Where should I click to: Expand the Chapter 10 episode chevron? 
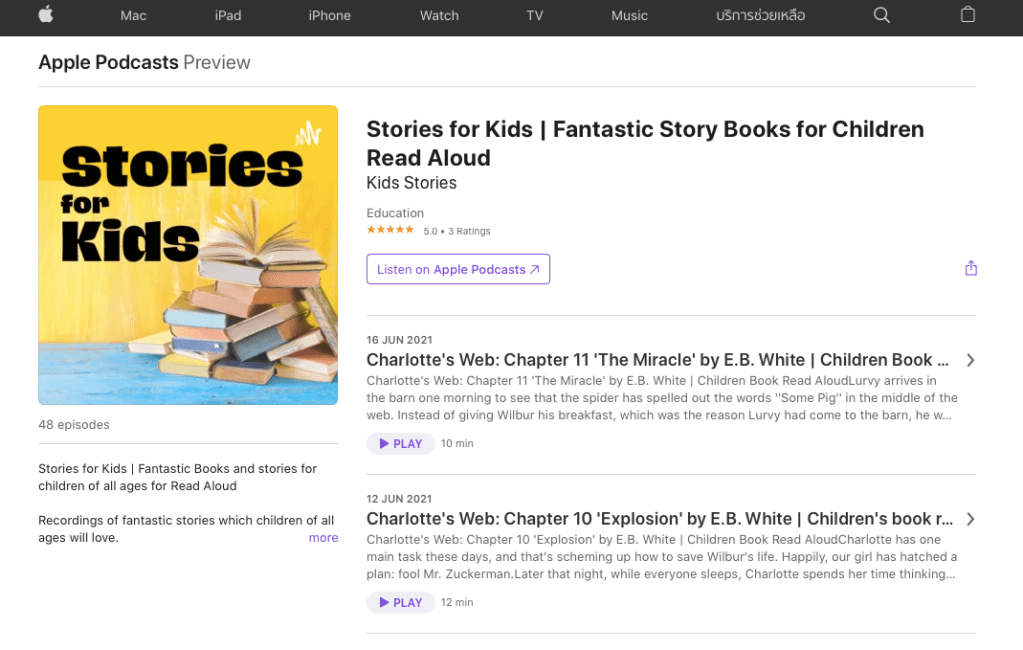pyautogui.click(x=970, y=519)
